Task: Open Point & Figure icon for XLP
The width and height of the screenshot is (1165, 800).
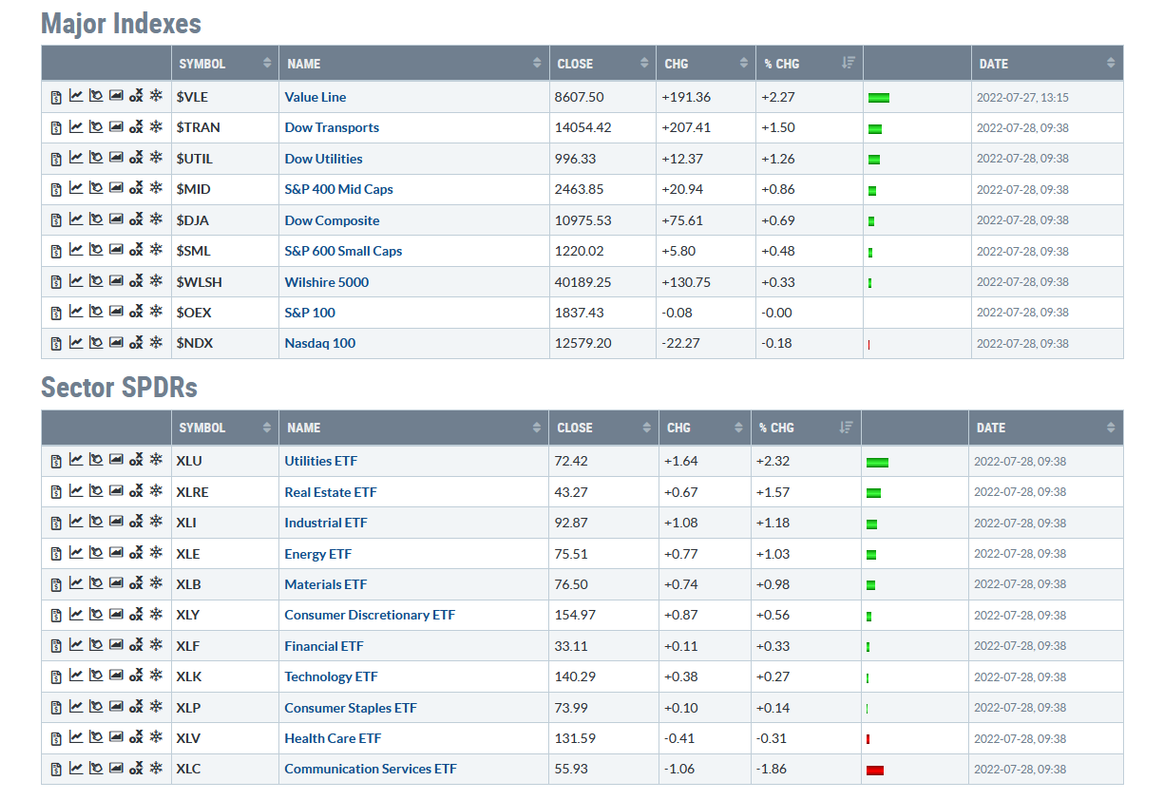Action: coord(136,706)
